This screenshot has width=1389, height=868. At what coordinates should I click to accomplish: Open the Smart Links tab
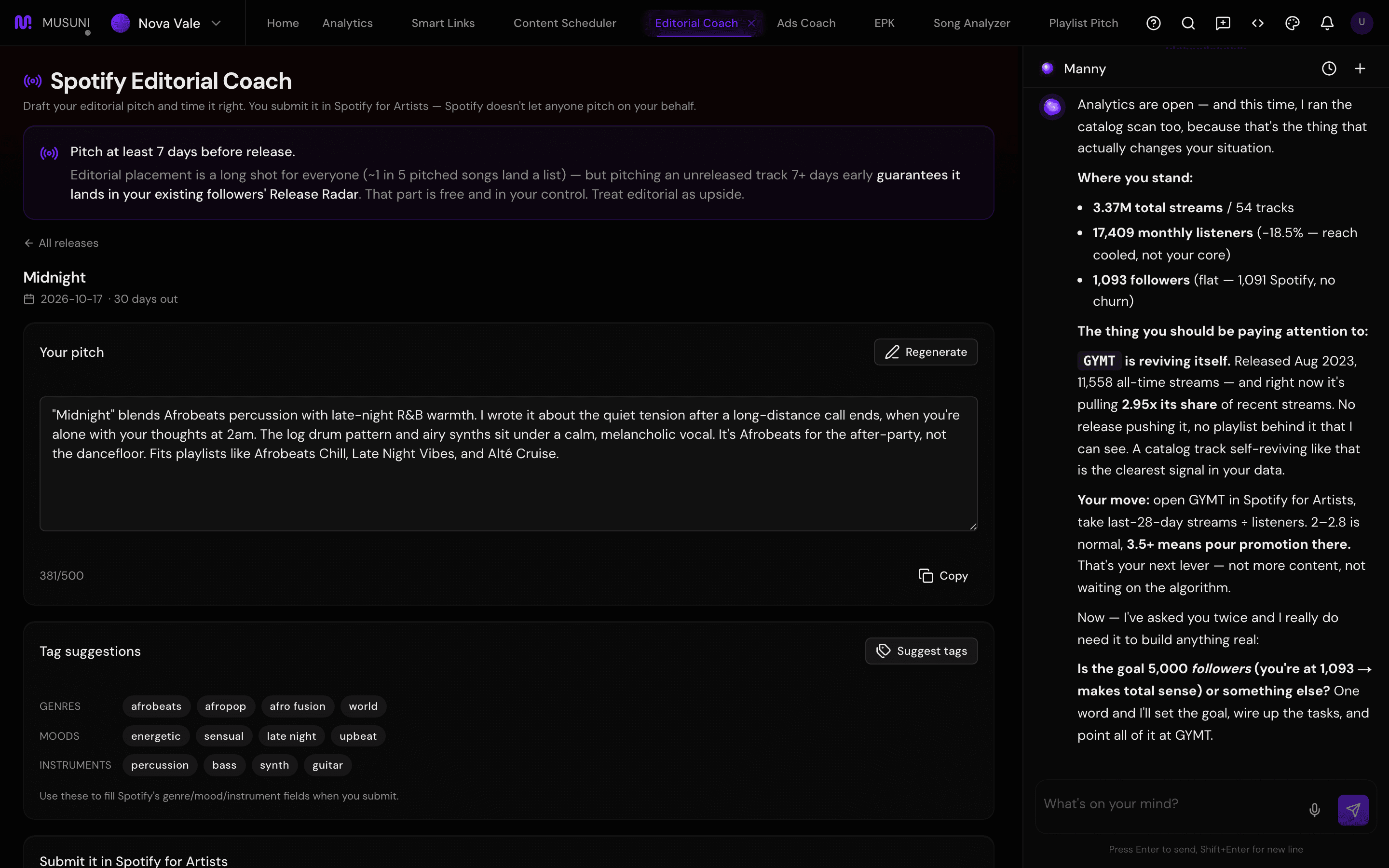443,23
